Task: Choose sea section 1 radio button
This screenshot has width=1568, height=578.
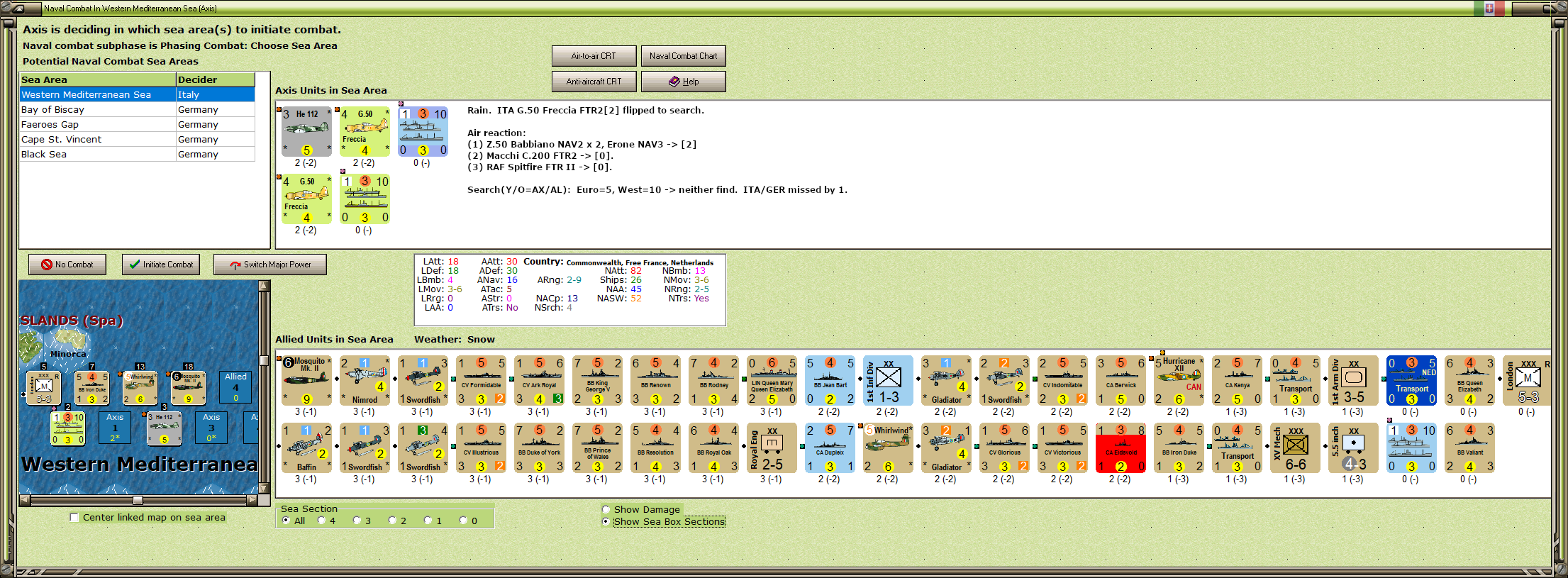Action: click(x=428, y=521)
